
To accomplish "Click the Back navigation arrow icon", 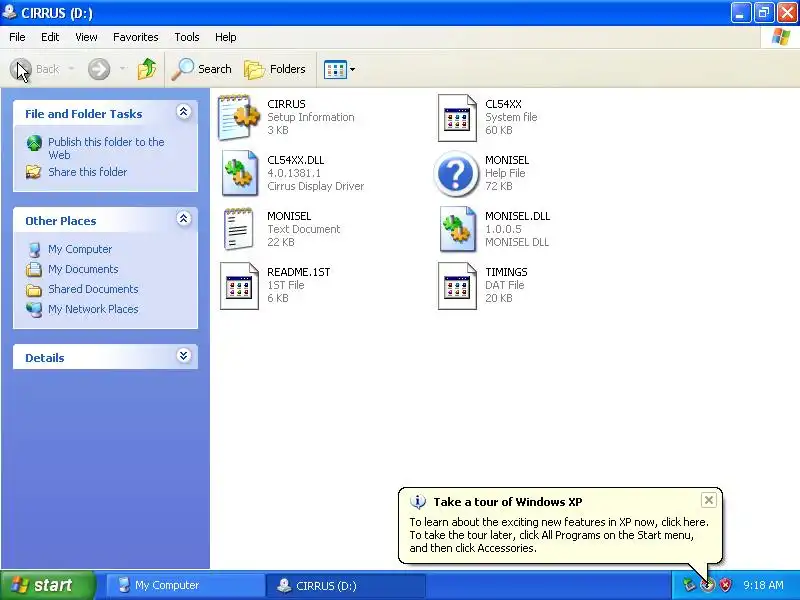I will point(20,69).
